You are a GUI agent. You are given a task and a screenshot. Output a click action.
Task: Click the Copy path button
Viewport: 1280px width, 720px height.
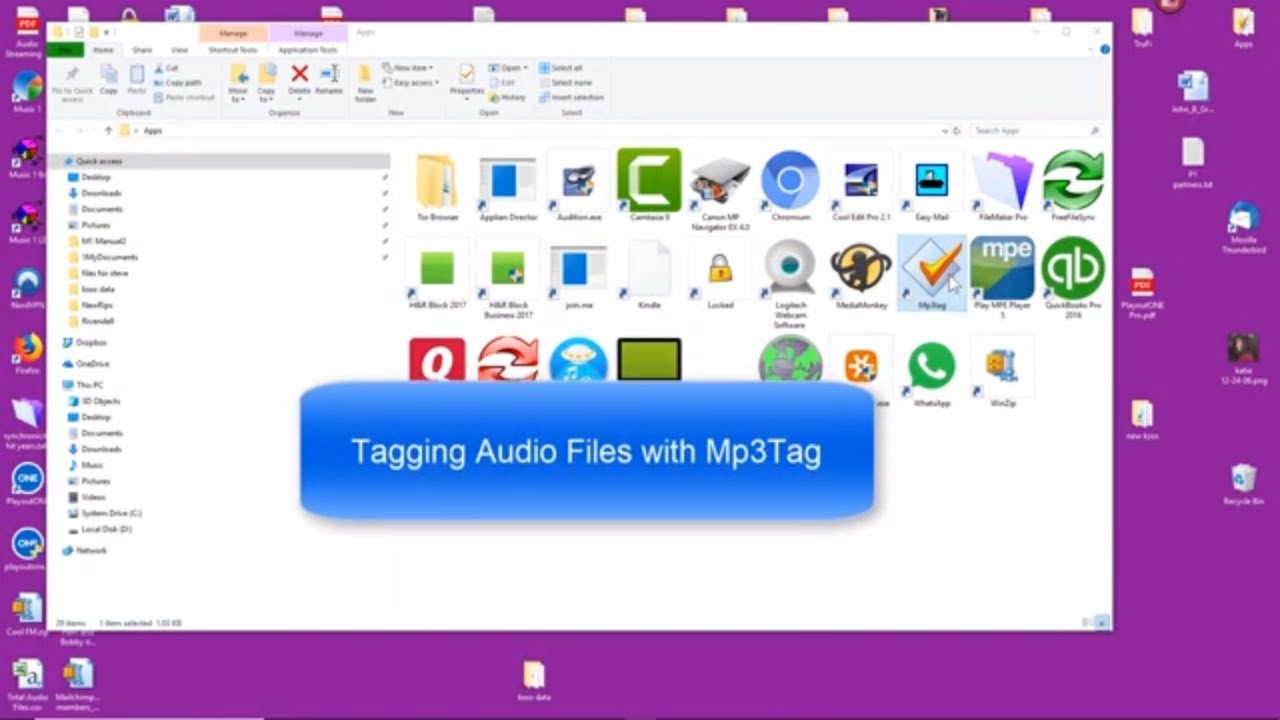point(177,83)
